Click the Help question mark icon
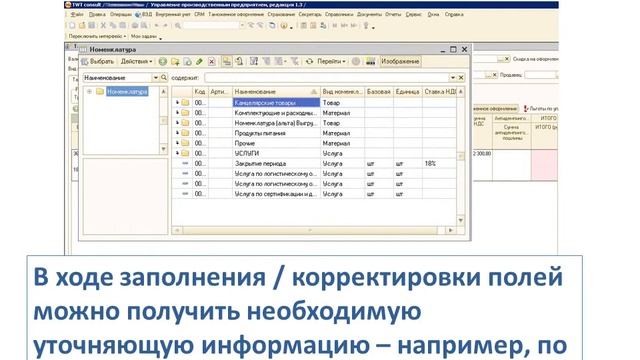 coord(284,25)
